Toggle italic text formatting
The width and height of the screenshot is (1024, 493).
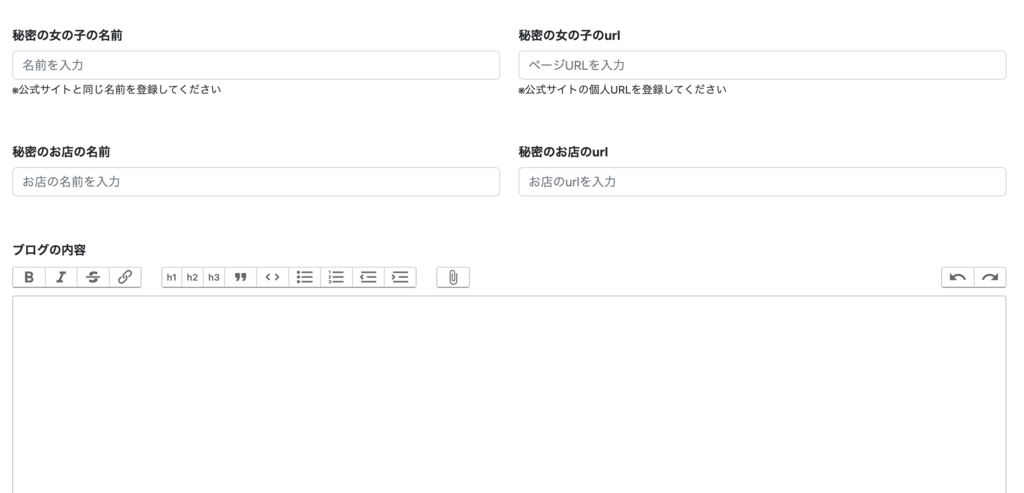click(60, 277)
